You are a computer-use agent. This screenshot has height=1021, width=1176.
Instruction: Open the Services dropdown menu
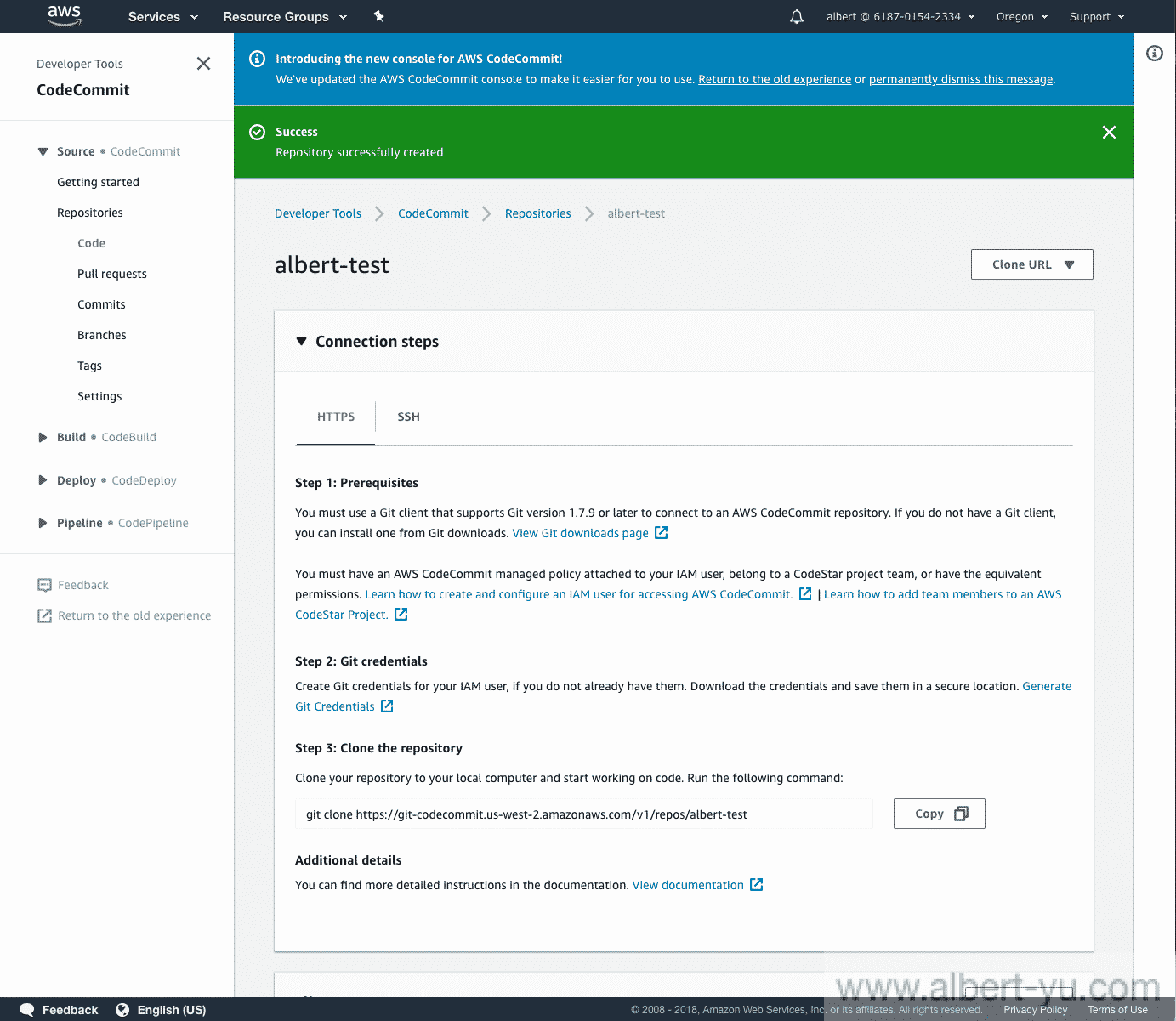coord(163,16)
